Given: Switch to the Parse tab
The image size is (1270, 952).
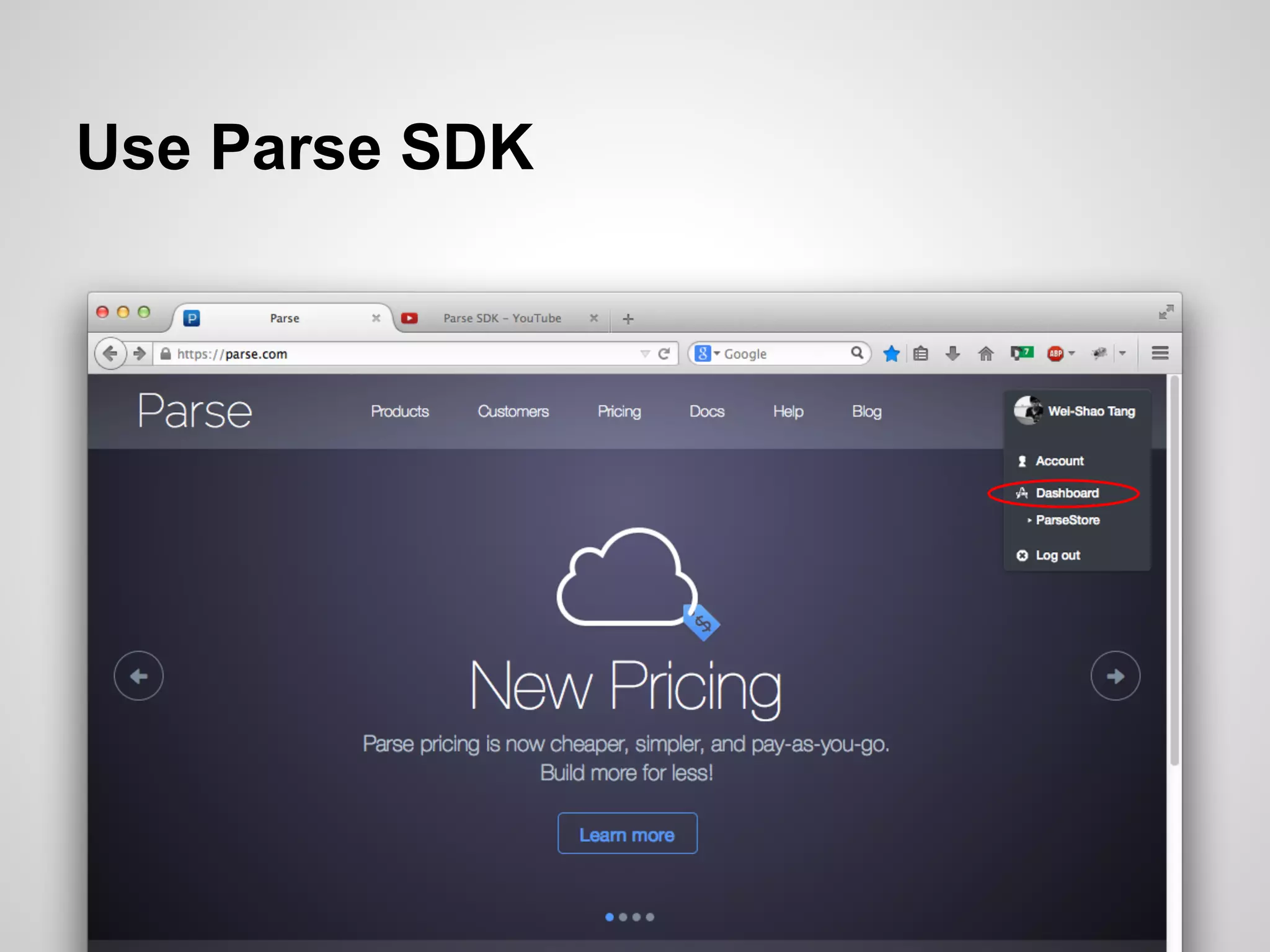Looking at the screenshot, I should tap(285, 318).
